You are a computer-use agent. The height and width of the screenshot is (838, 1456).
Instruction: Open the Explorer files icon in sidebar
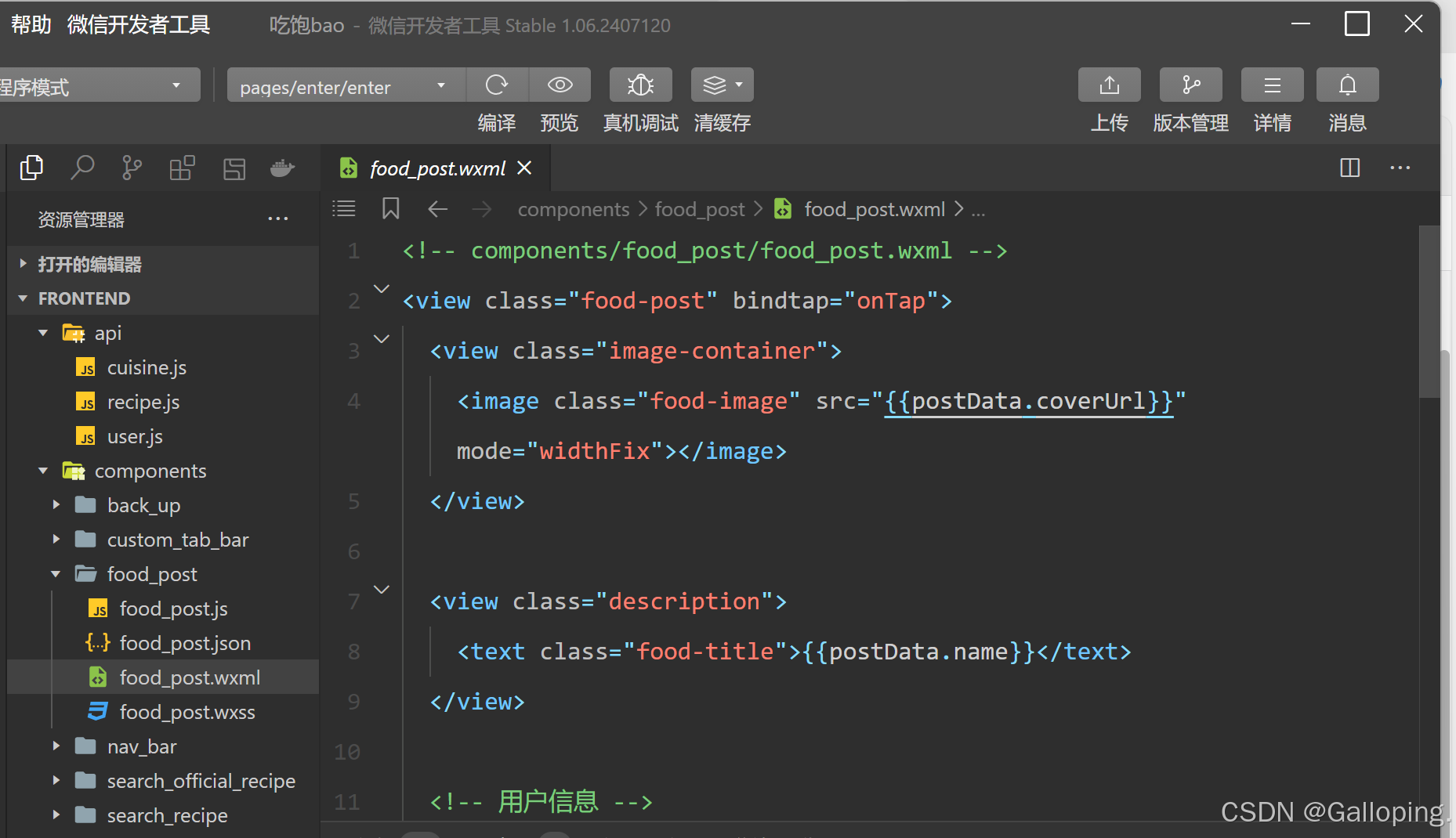coord(31,168)
